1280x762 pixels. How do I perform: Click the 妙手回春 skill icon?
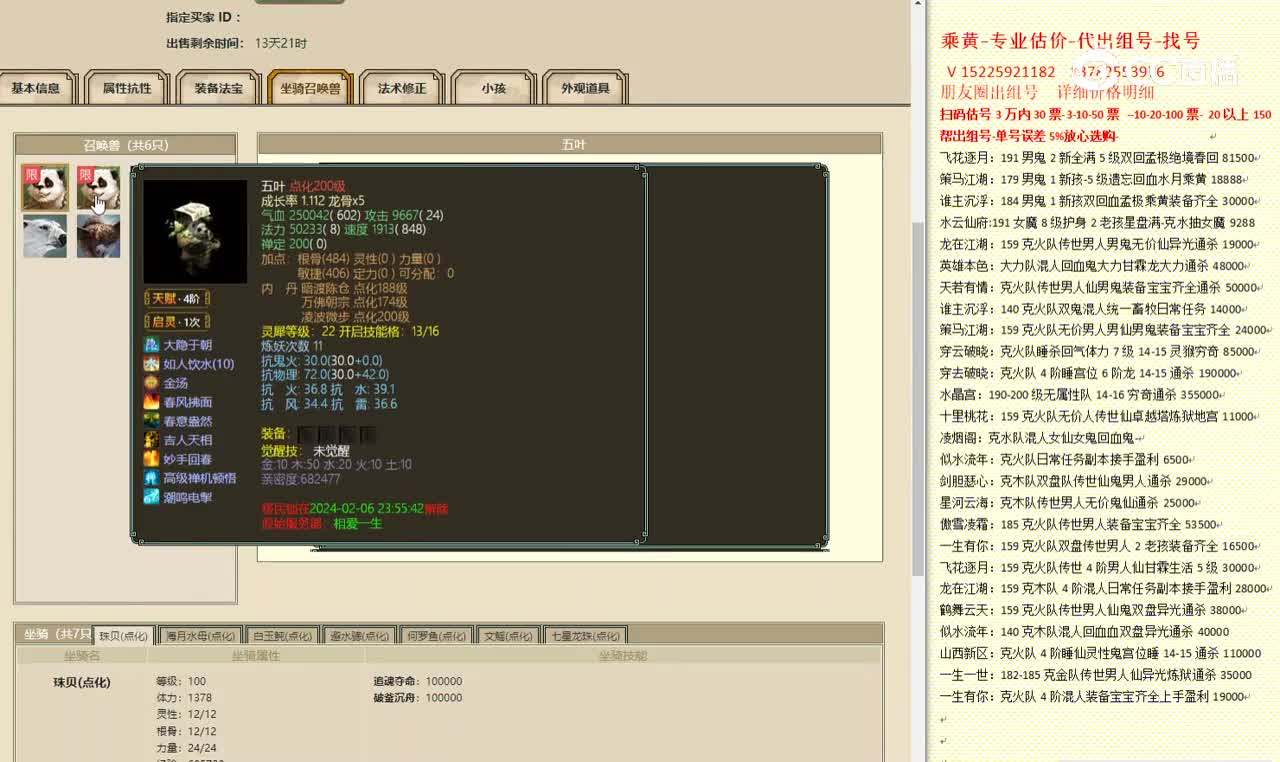151,459
